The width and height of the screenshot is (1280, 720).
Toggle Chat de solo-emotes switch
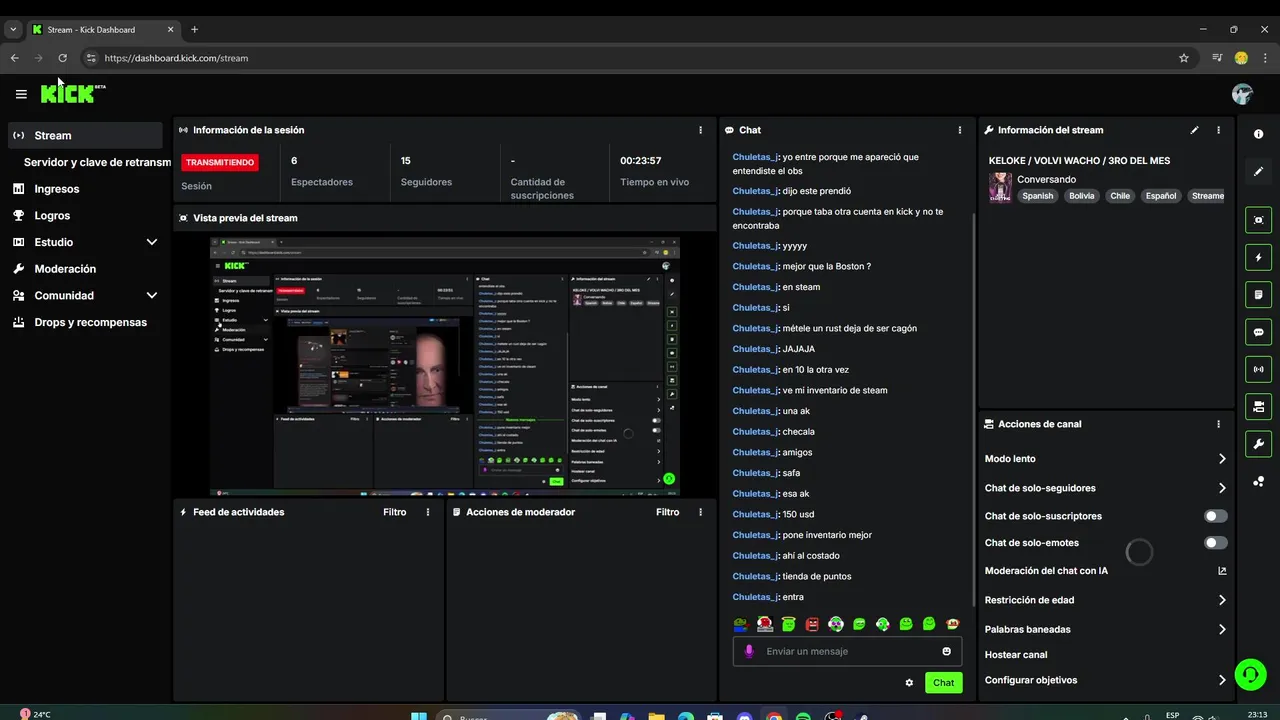click(1216, 543)
